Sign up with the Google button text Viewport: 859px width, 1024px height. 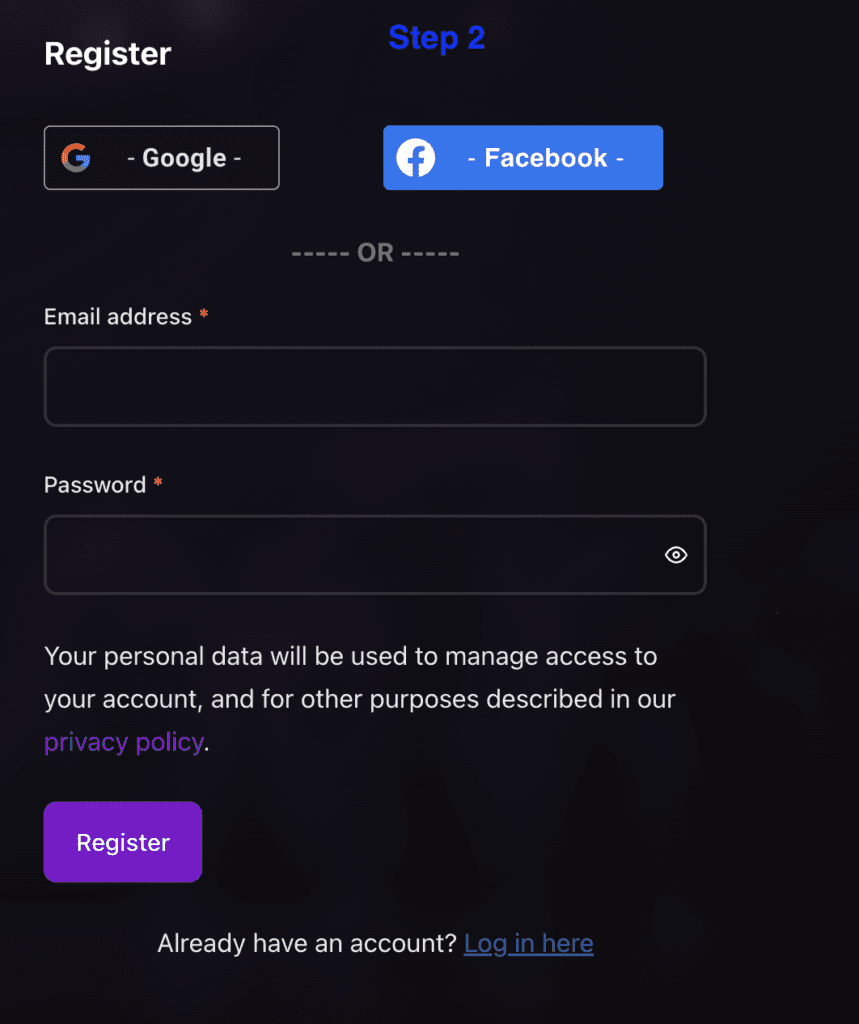point(184,158)
